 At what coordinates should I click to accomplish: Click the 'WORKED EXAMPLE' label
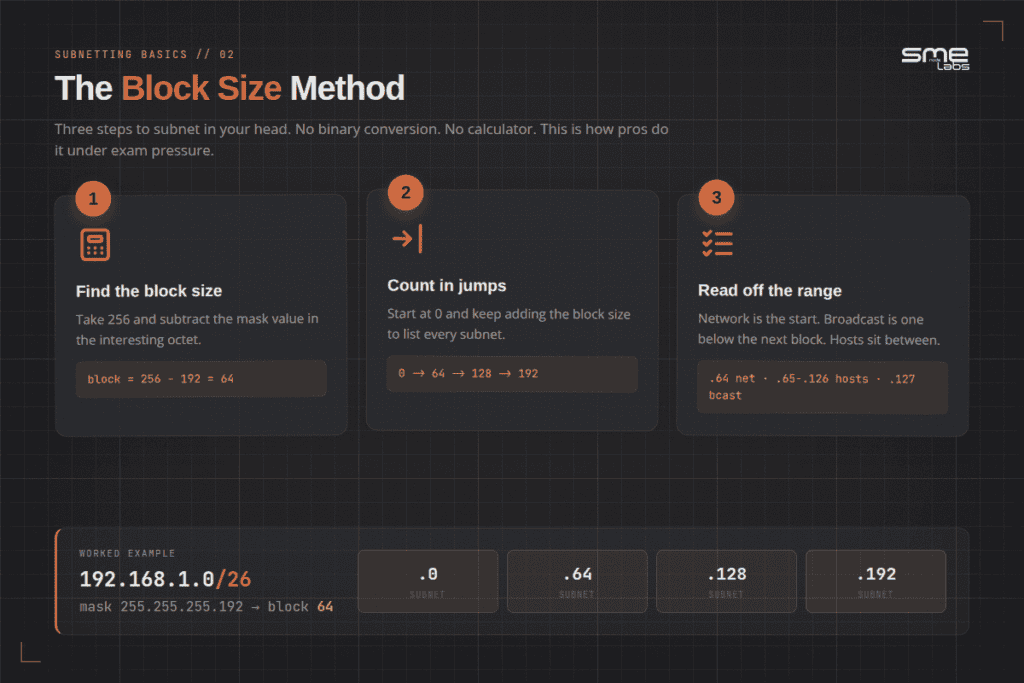pyautogui.click(x=127, y=553)
